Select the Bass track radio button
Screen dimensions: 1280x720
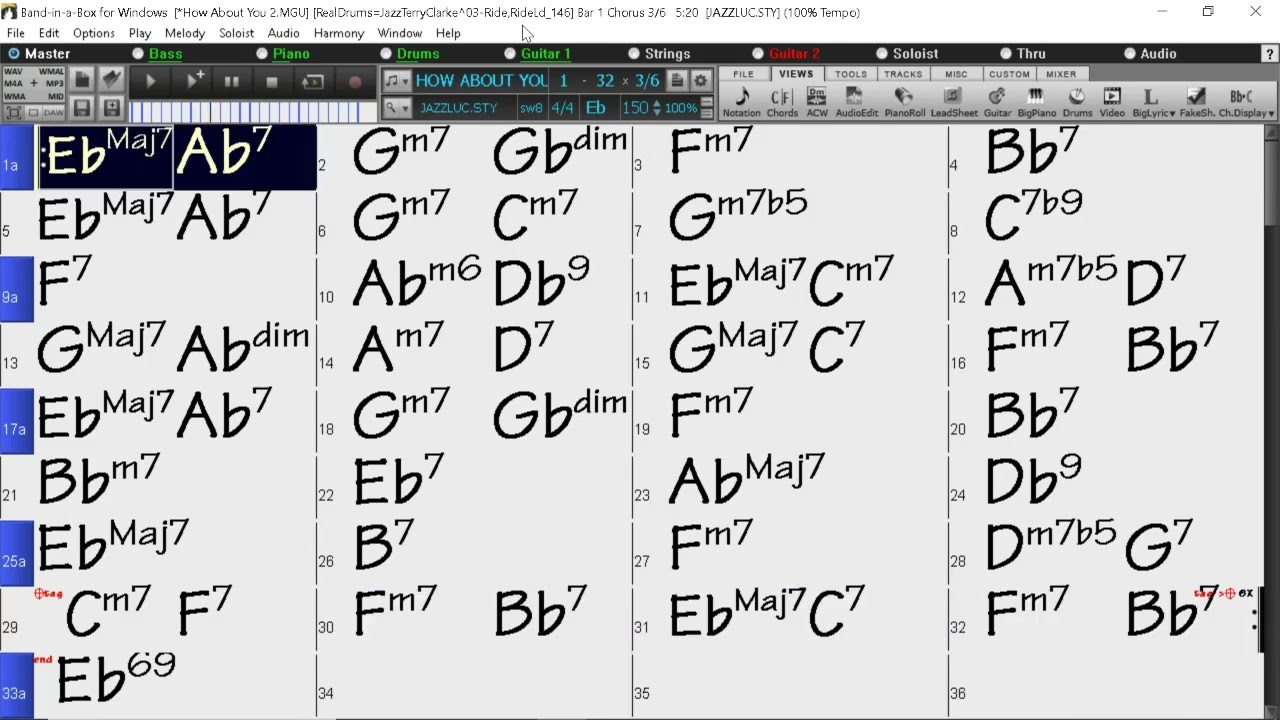pos(138,54)
